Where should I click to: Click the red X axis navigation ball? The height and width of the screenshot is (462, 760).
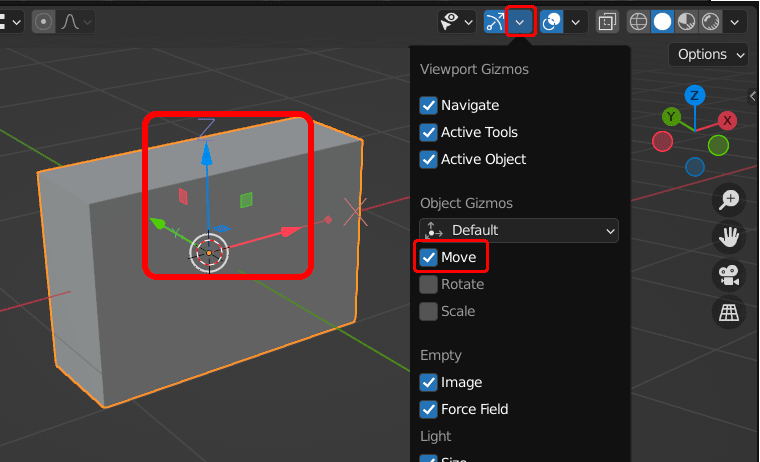click(x=727, y=120)
